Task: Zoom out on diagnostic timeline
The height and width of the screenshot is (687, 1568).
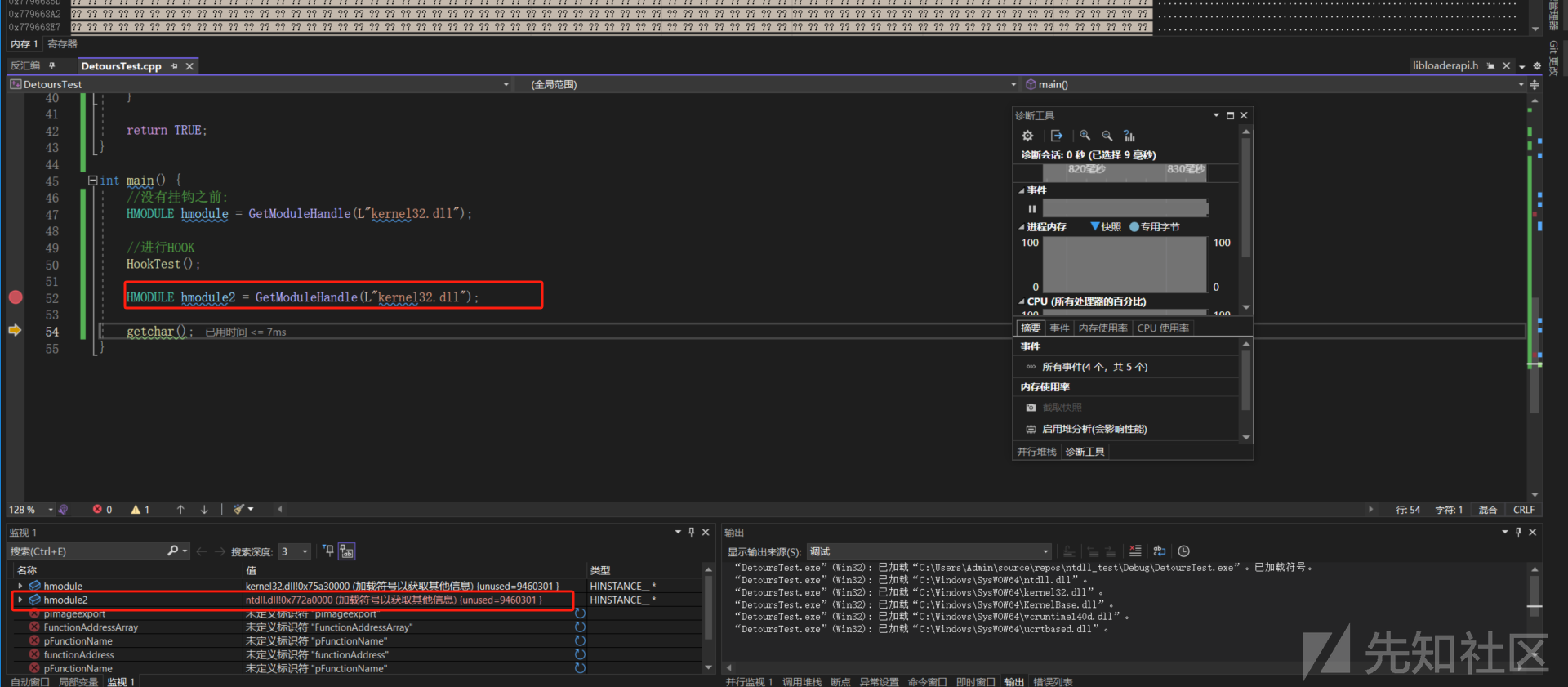Action: point(1107,136)
